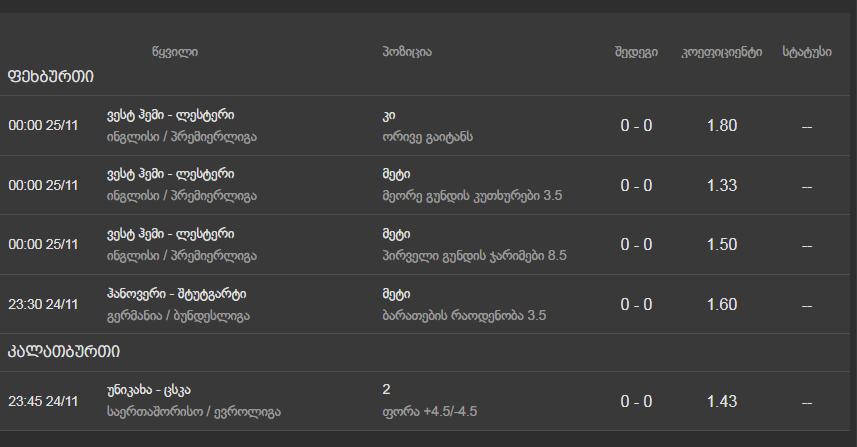Select the "კოეფიციენტი" column header
Image resolution: width=857 pixels, height=447 pixels.
coord(721,52)
